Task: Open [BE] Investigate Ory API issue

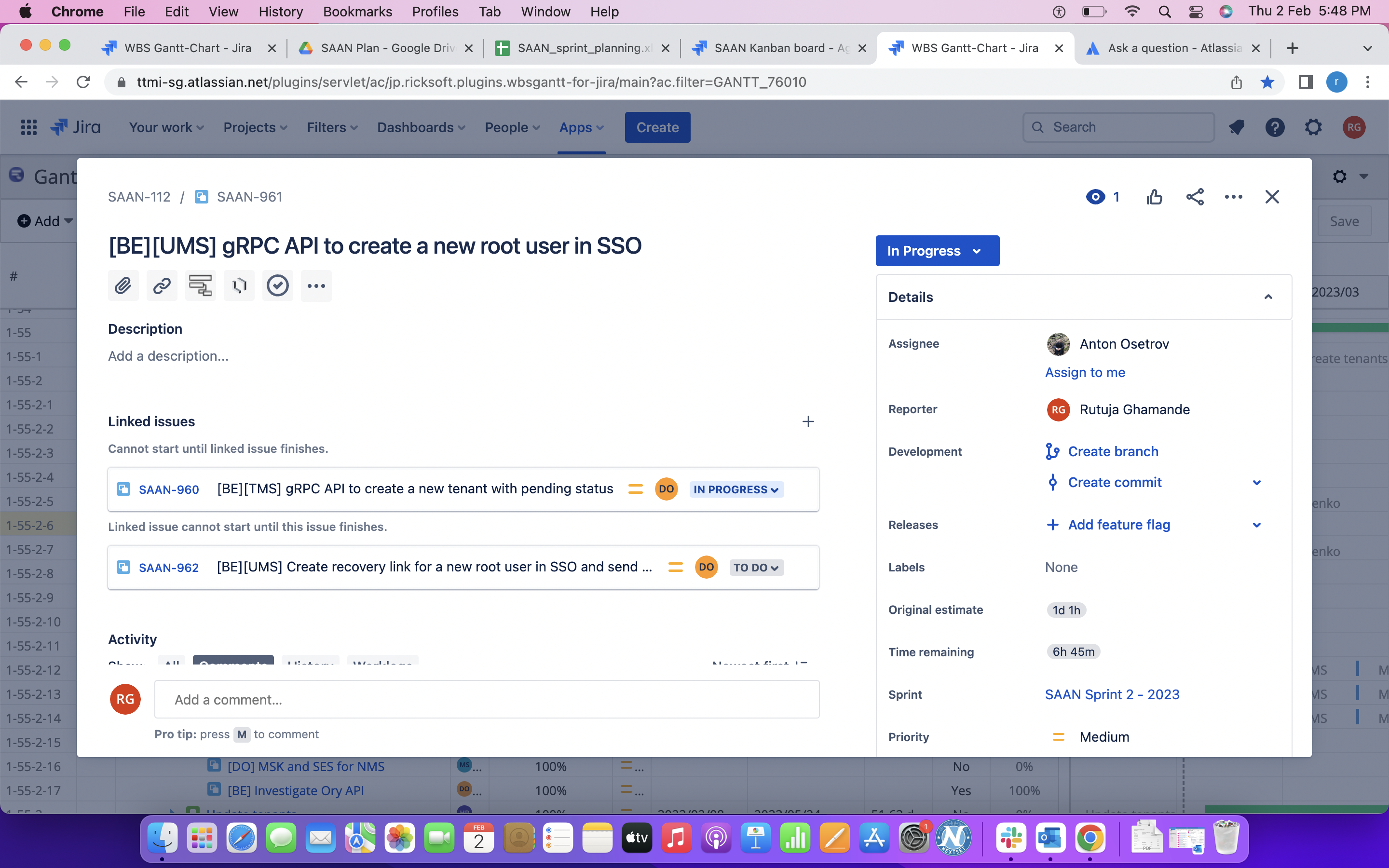Action: (296, 790)
